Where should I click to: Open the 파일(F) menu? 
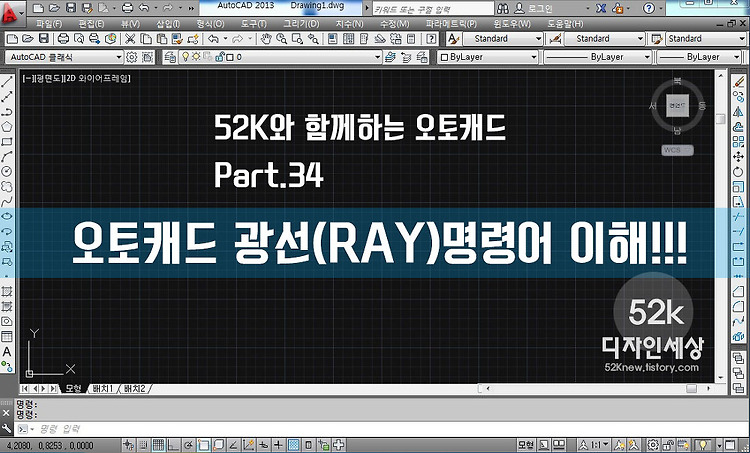click(49, 23)
